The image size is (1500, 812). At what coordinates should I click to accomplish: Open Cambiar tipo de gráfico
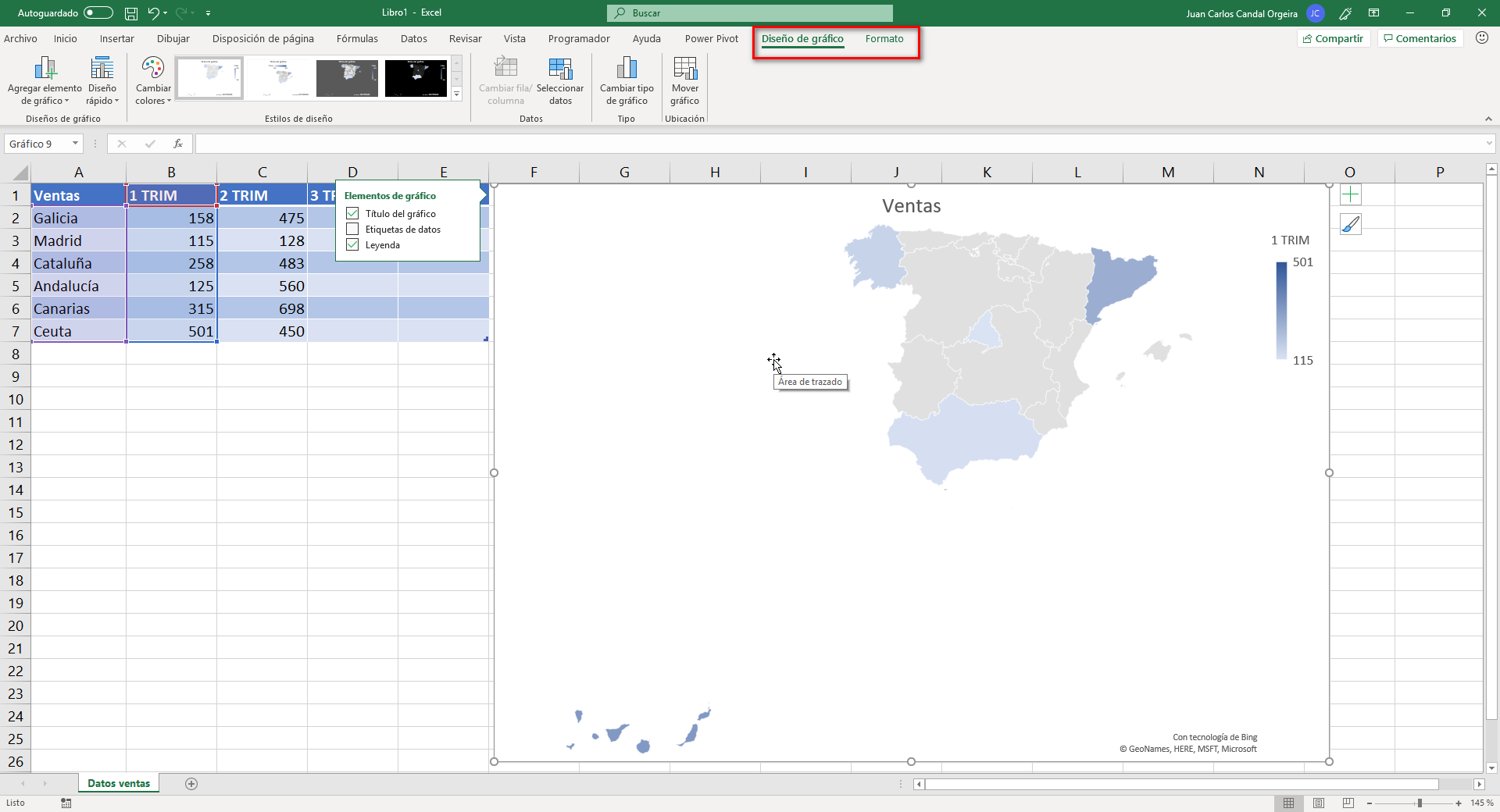point(627,81)
